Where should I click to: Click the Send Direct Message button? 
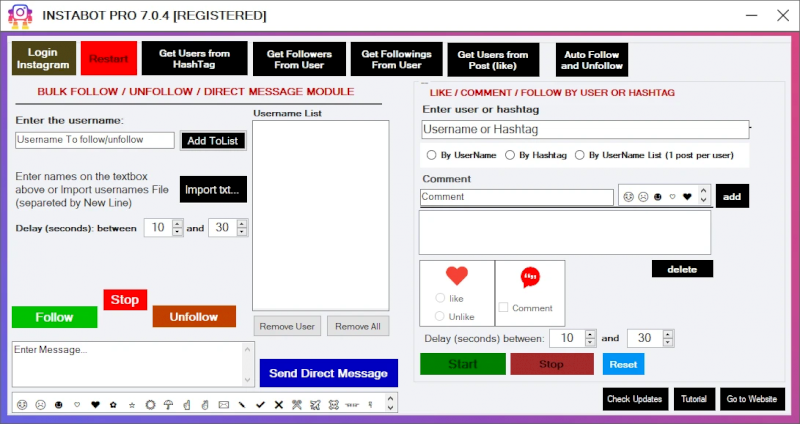(329, 373)
